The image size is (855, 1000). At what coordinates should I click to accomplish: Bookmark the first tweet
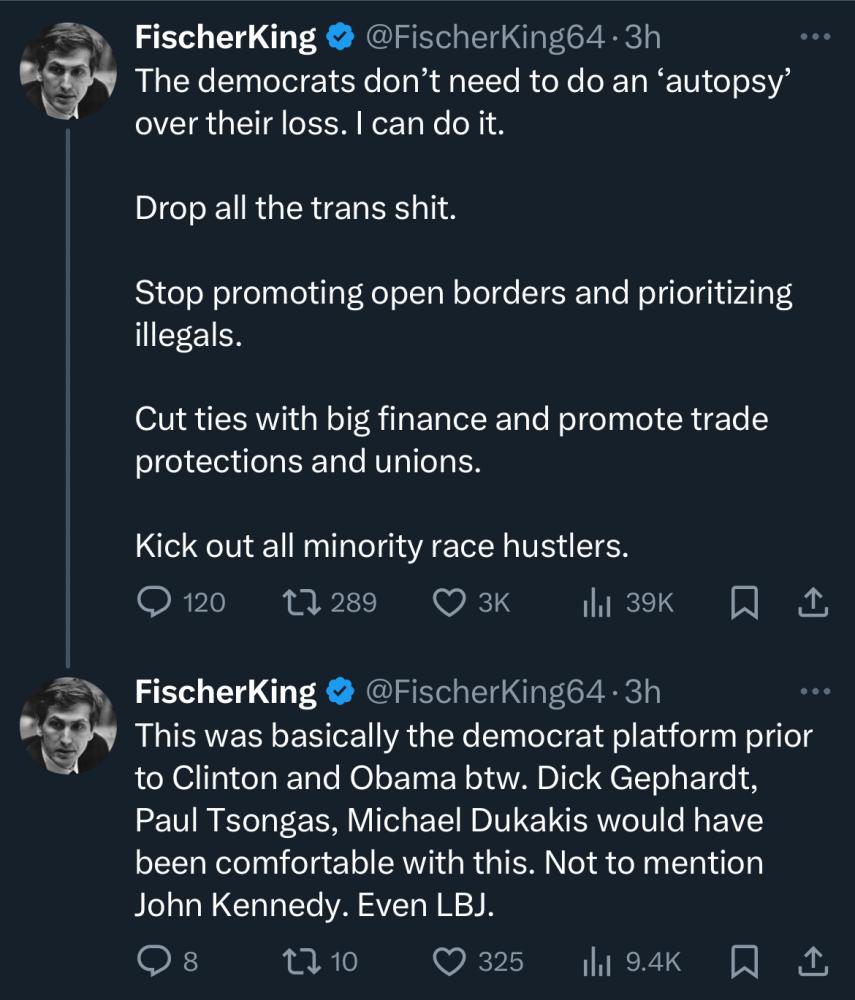click(x=743, y=603)
